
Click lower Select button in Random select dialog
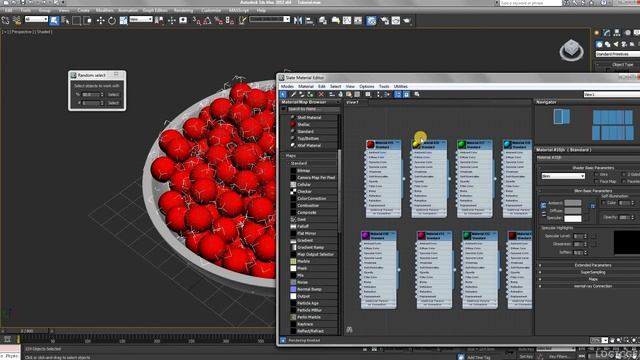click(x=113, y=103)
